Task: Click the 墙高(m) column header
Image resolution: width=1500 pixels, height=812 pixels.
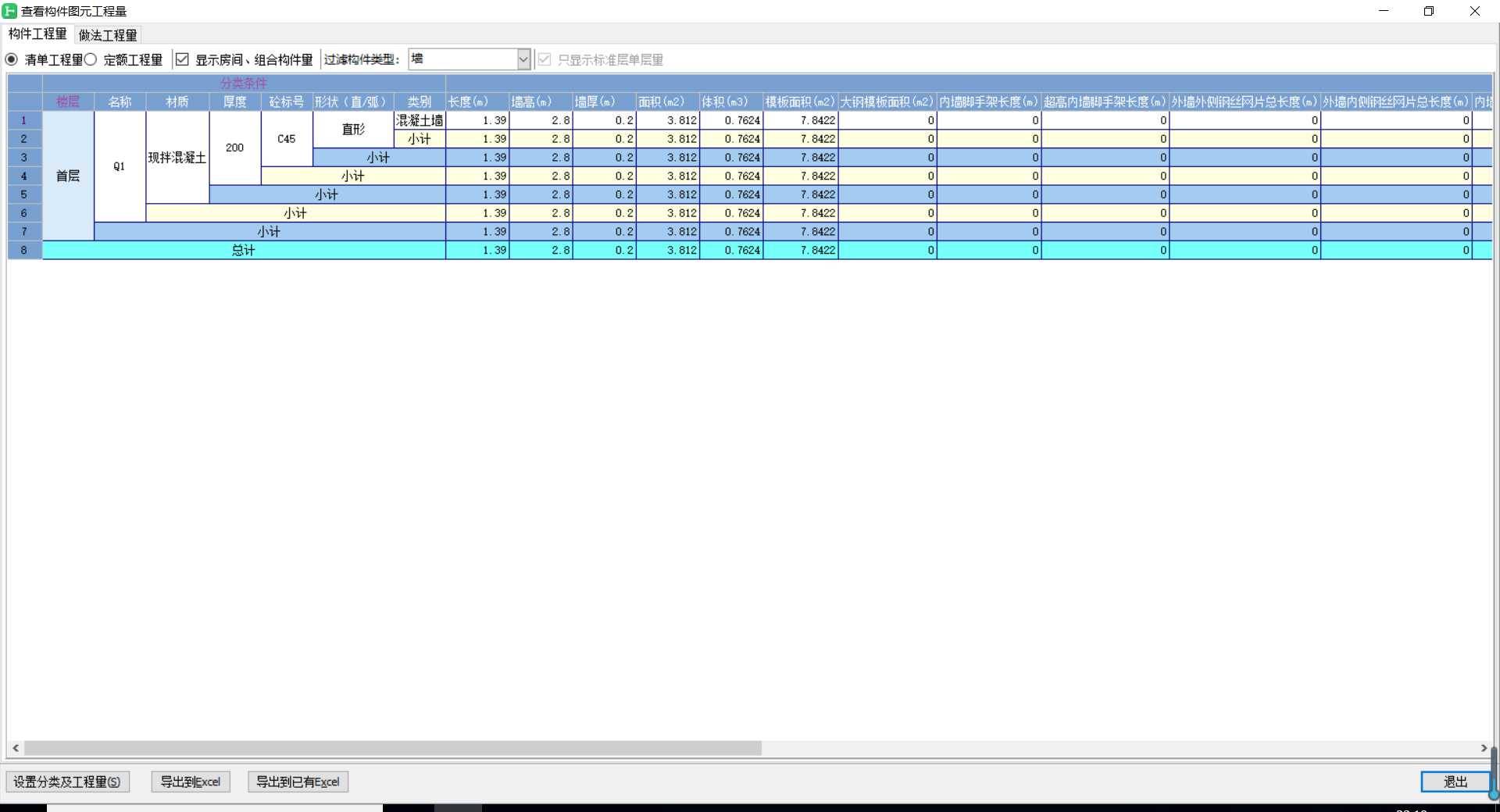Action: click(541, 101)
